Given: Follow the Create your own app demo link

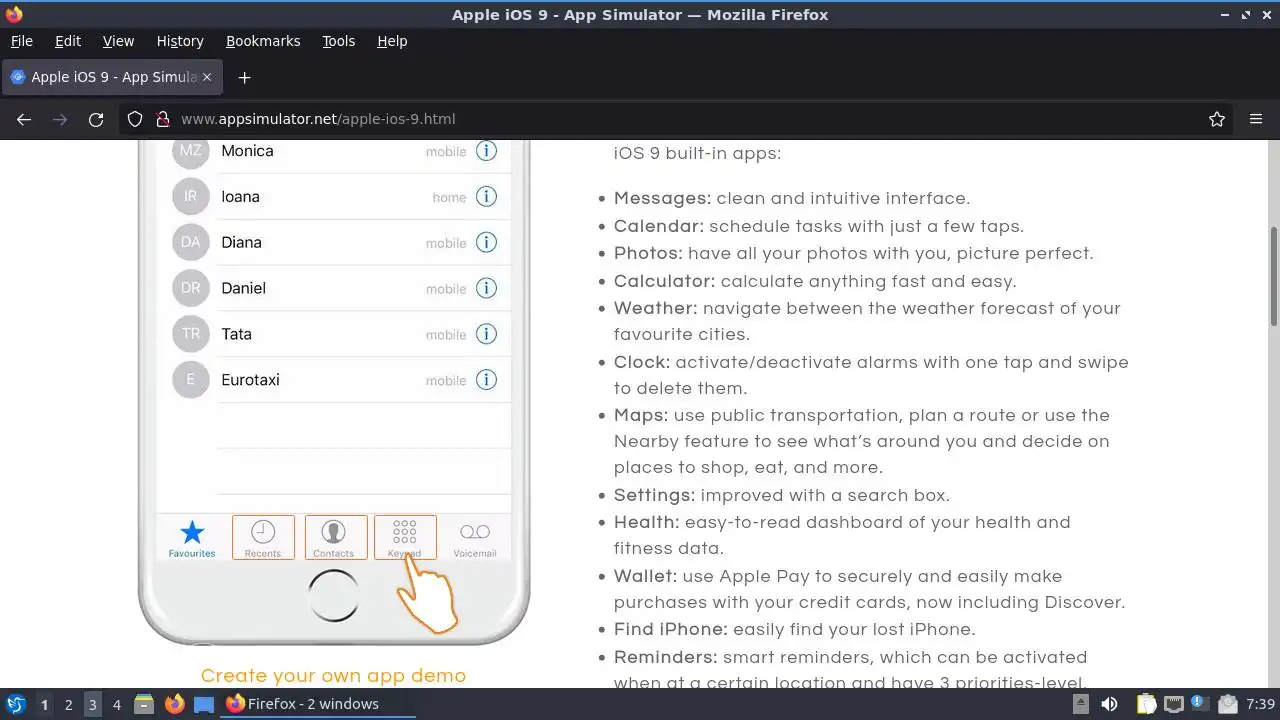Looking at the screenshot, I should point(333,676).
